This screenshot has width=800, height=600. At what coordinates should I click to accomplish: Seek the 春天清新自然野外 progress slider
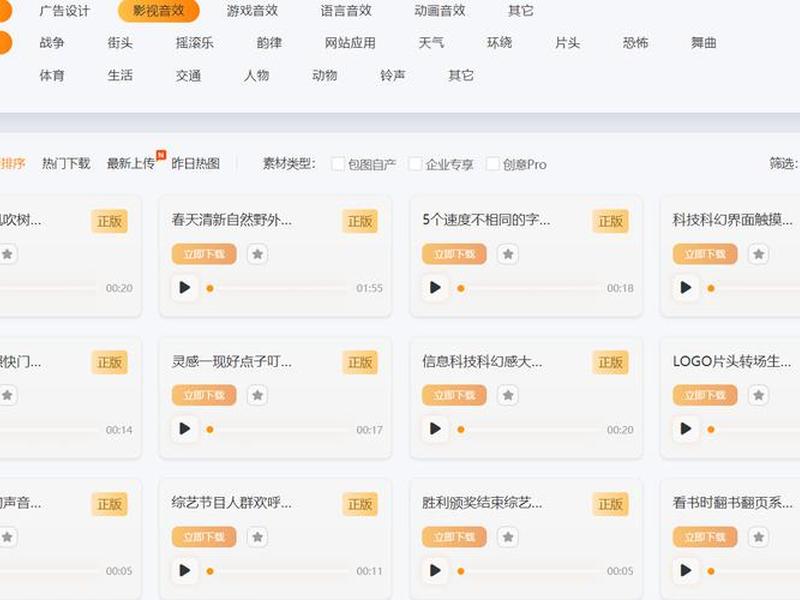click(x=276, y=288)
